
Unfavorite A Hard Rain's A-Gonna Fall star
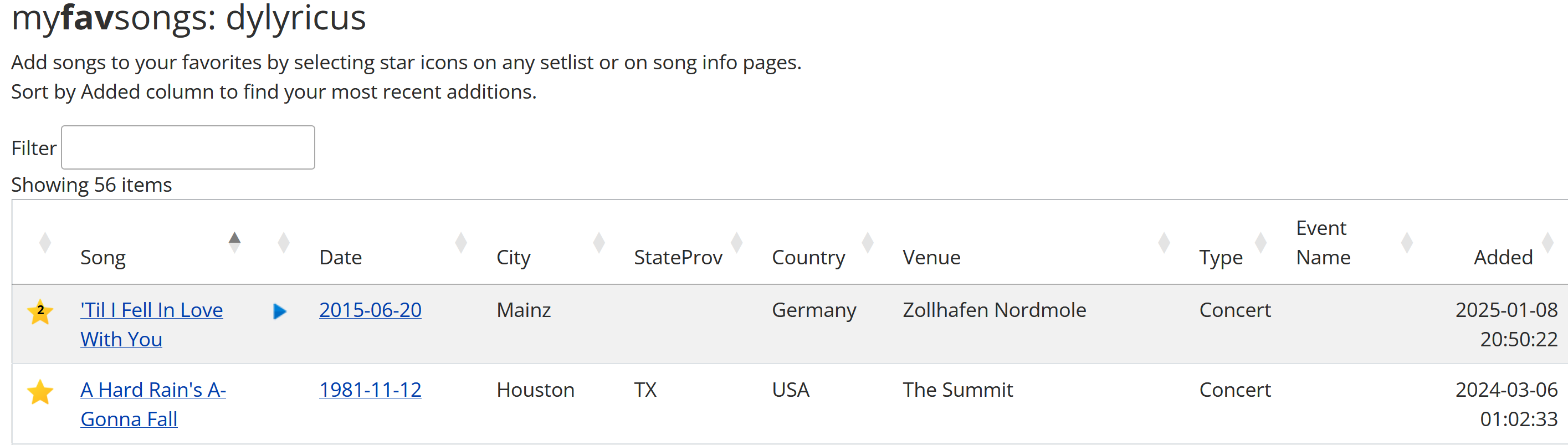click(40, 391)
